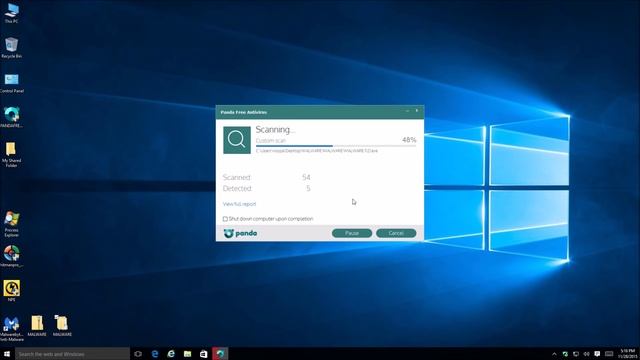Click the Search the web and Windows box
Screen dimensions: 640x360
tap(72, 354)
